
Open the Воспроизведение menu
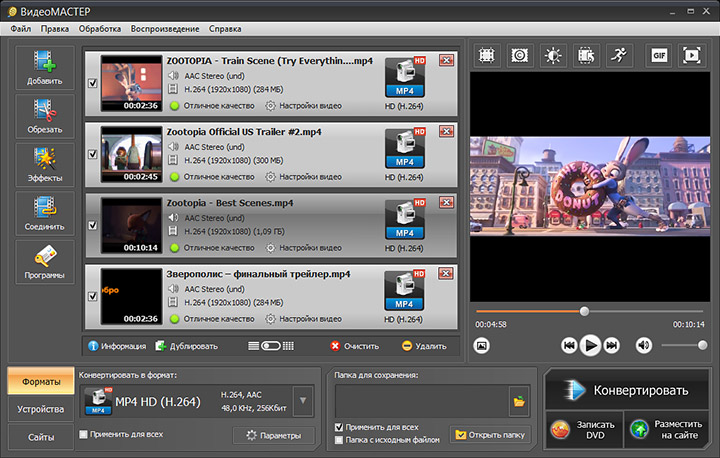[x=165, y=29]
